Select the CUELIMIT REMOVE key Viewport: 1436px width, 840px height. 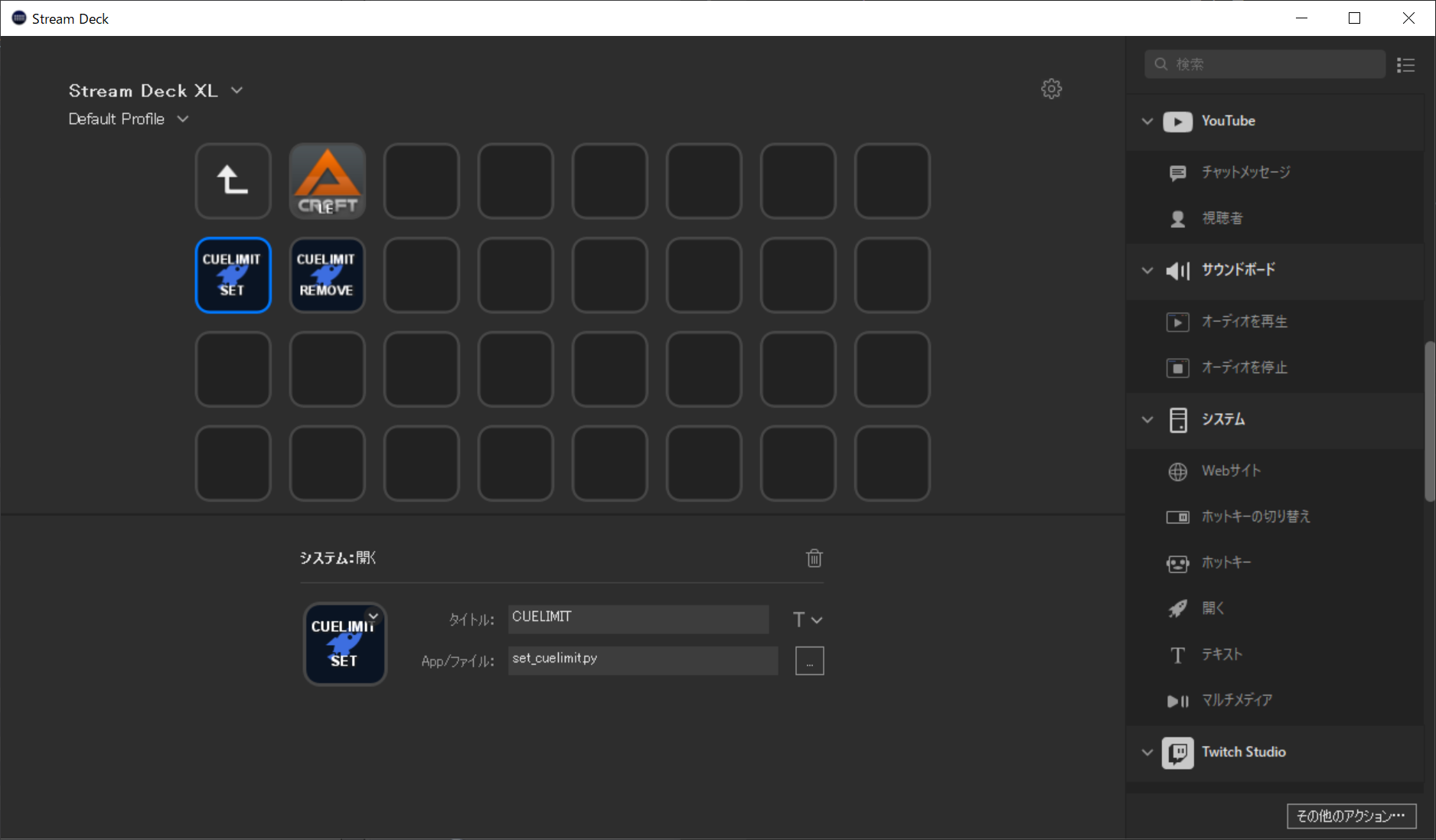point(327,275)
